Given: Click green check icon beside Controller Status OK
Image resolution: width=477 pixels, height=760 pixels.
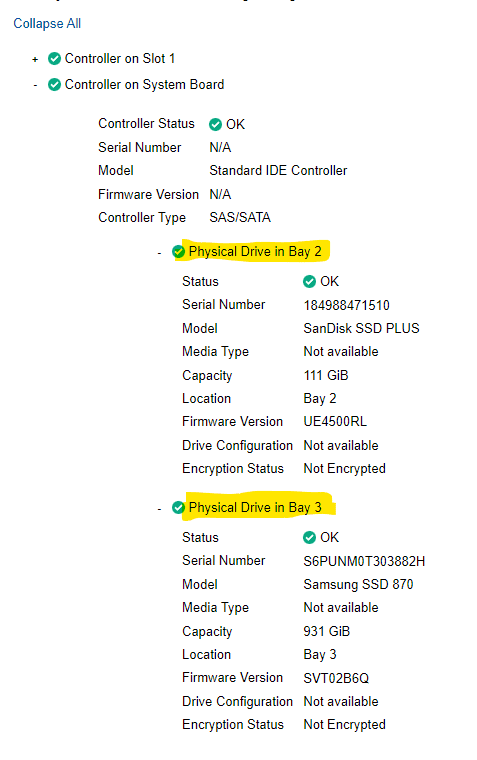Looking at the screenshot, I should pos(215,125).
